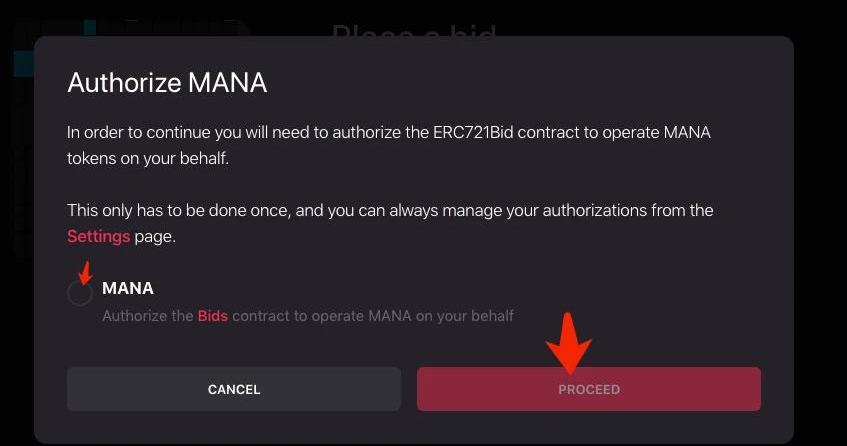Viewport: 847px width, 446px height.
Task: Open the Settings page link
Action: pos(98,237)
